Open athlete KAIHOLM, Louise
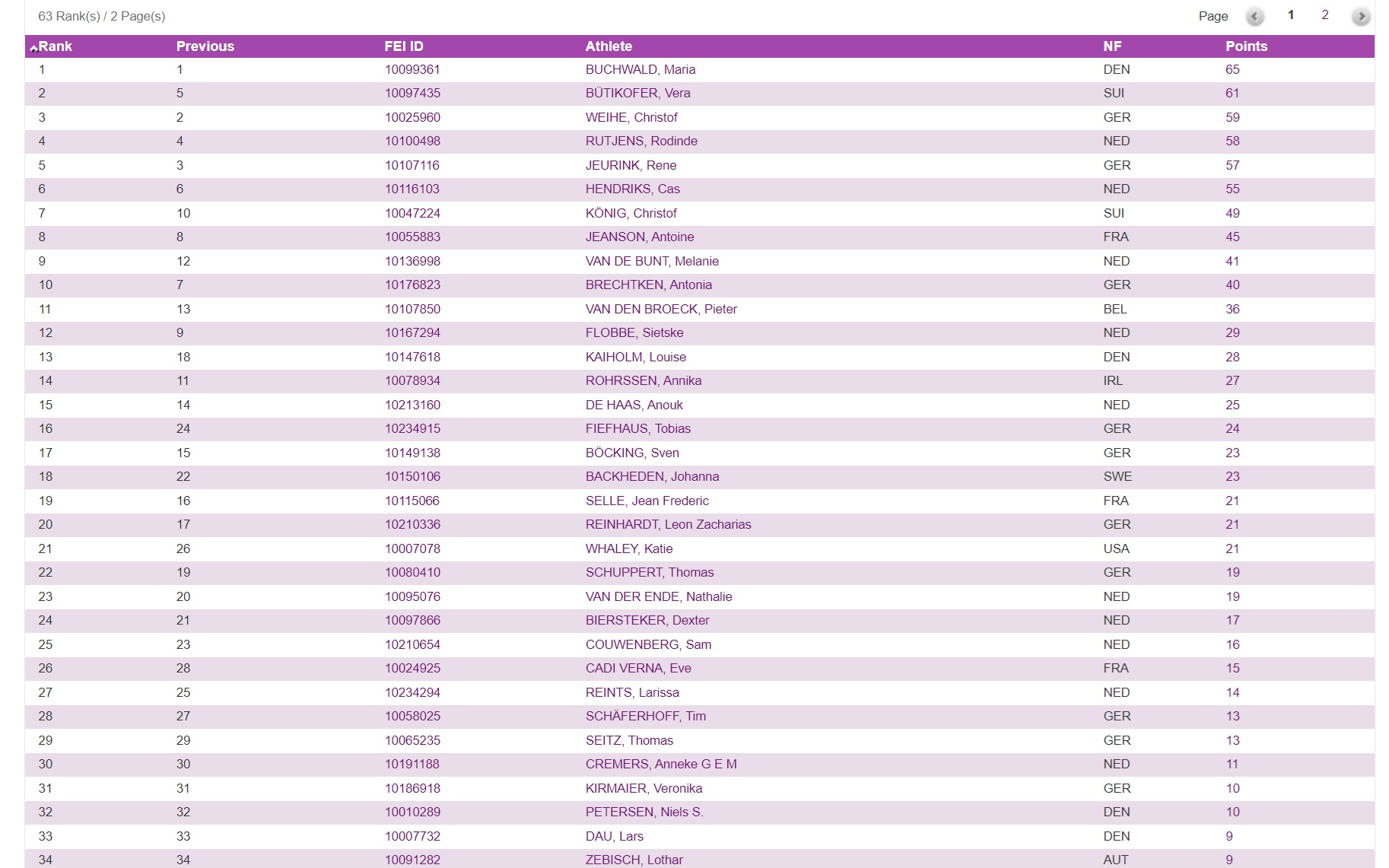The height and width of the screenshot is (868, 1389). pyautogui.click(x=636, y=357)
